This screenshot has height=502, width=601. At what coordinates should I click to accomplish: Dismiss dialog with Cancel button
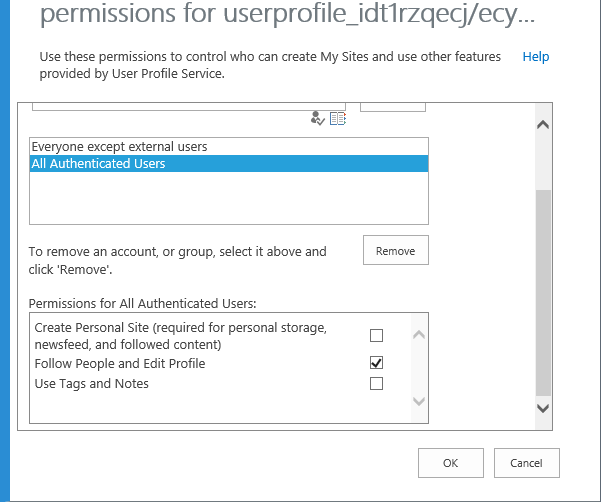point(527,463)
